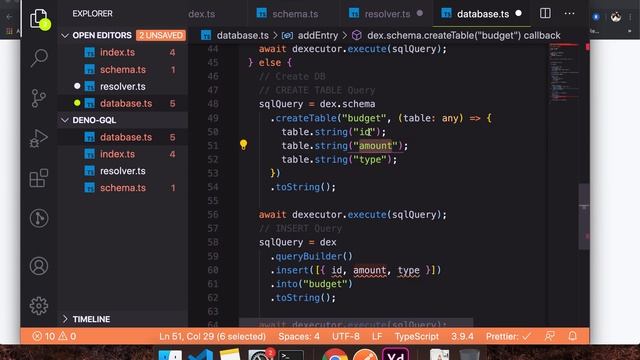Click the lightbulb quick fix icon

[x=243, y=145]
